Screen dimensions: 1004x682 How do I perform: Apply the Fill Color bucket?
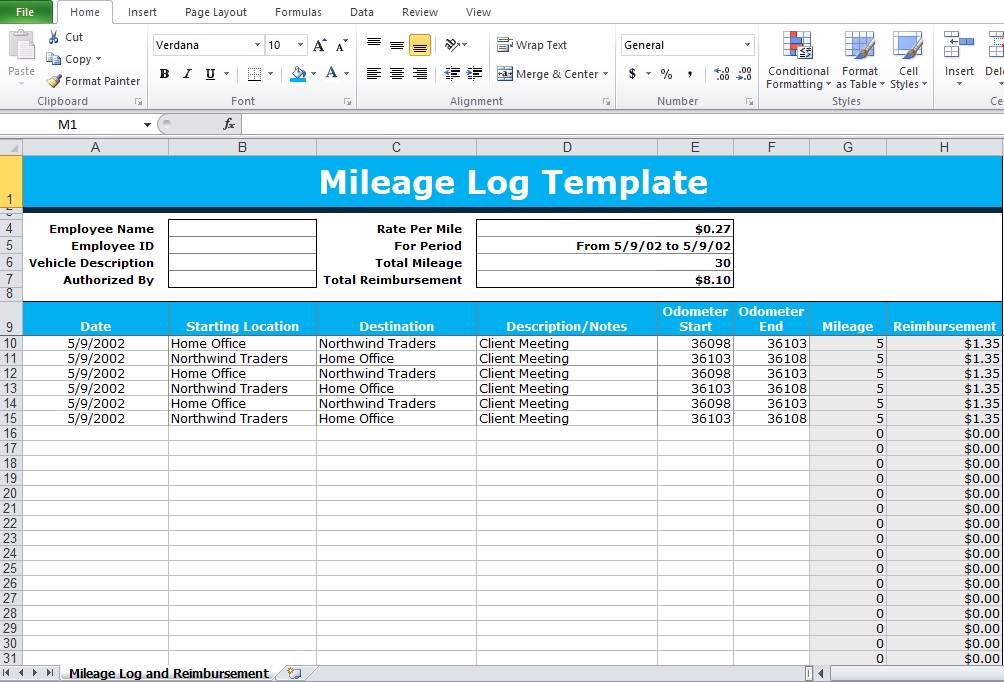[x=298, y=74]
